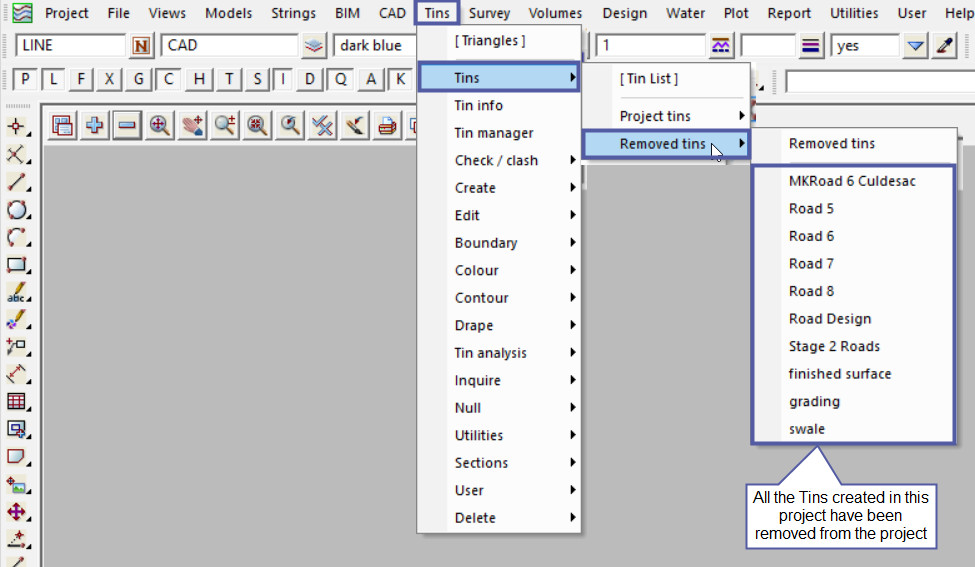This screenshot has width=975, height=567.
Task: Choose finished surface from removed tins list
Action: click(839, 374)
